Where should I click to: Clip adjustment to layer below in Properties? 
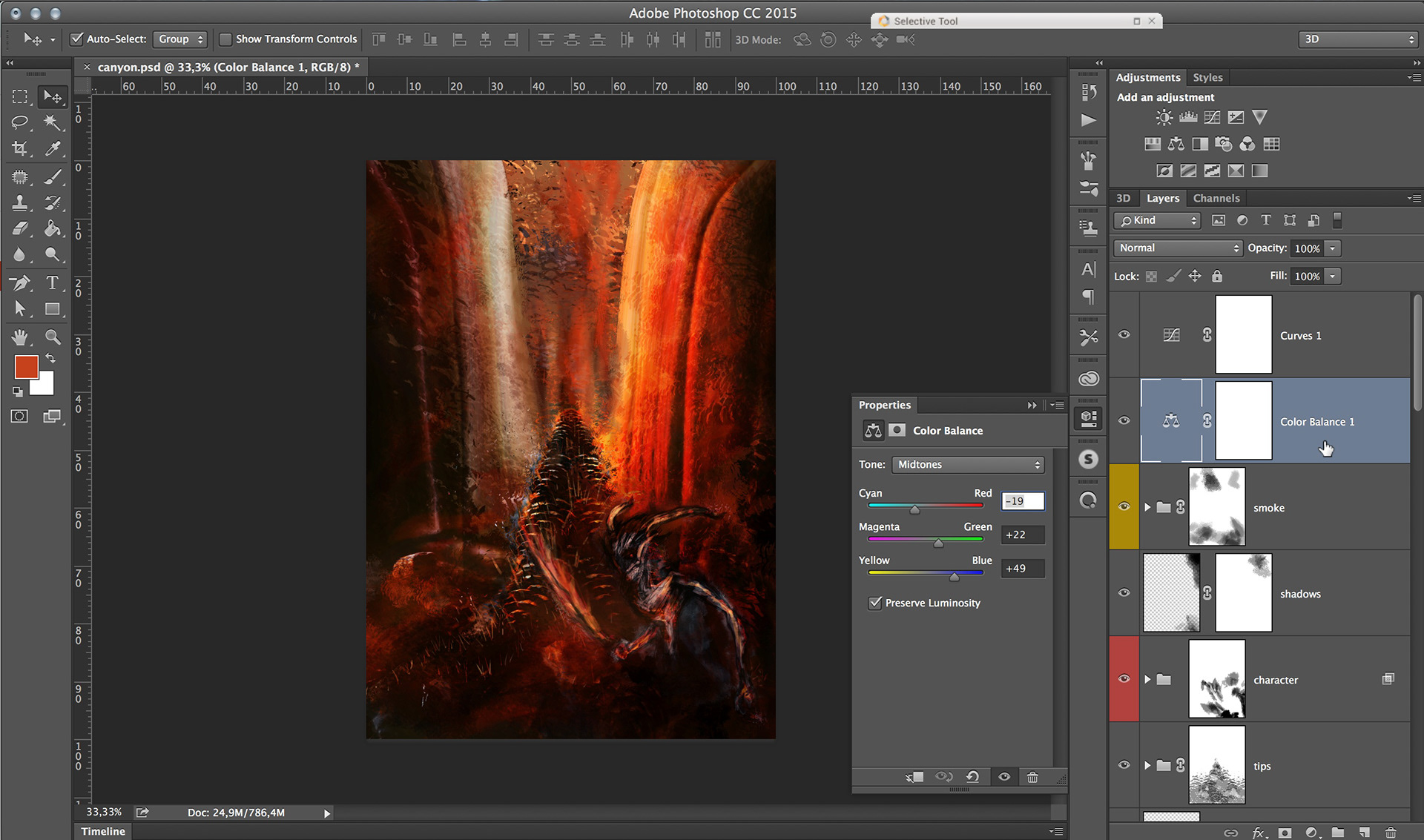(914, 777)
